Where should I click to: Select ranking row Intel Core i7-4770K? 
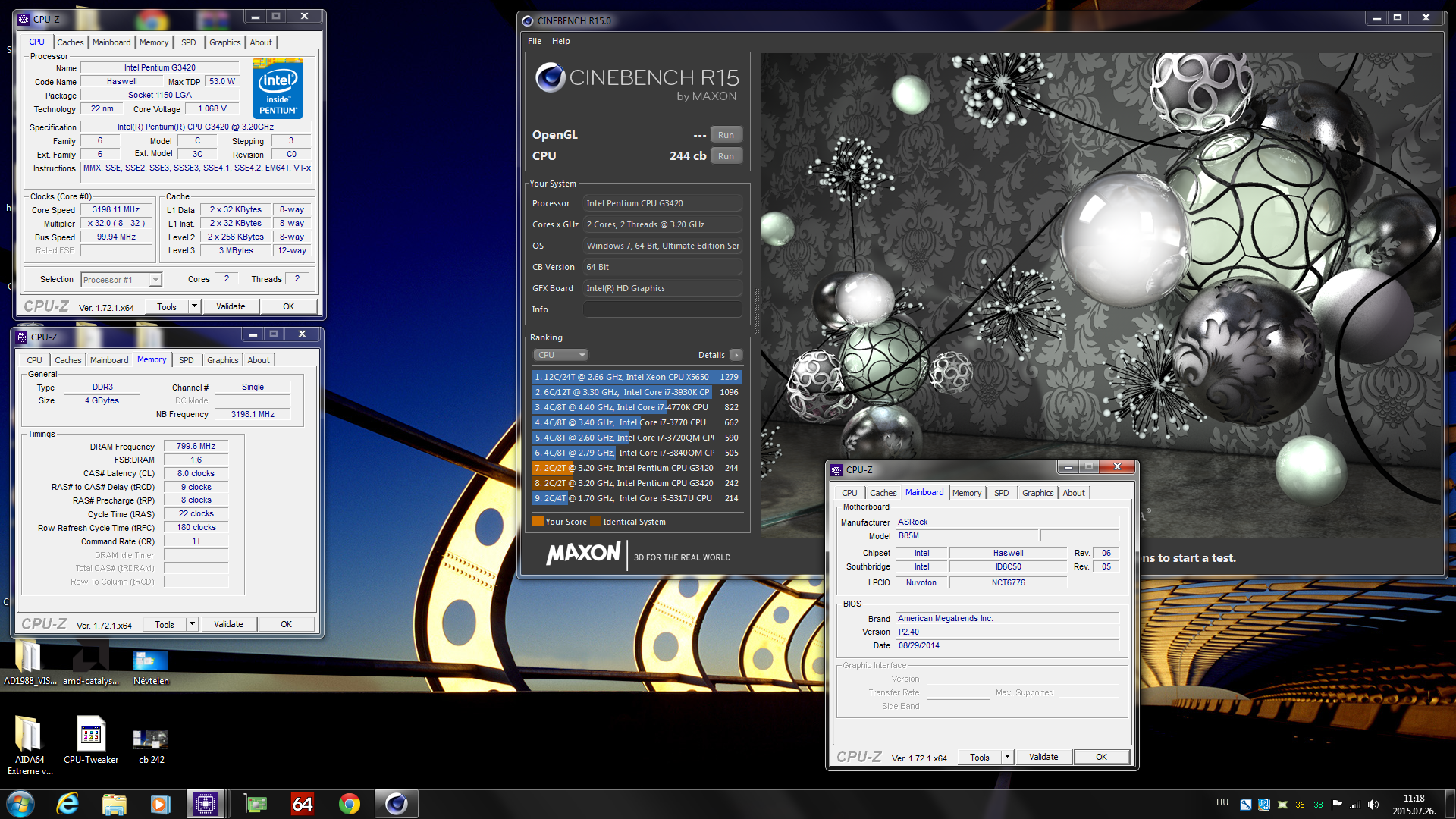pos(636,407)
